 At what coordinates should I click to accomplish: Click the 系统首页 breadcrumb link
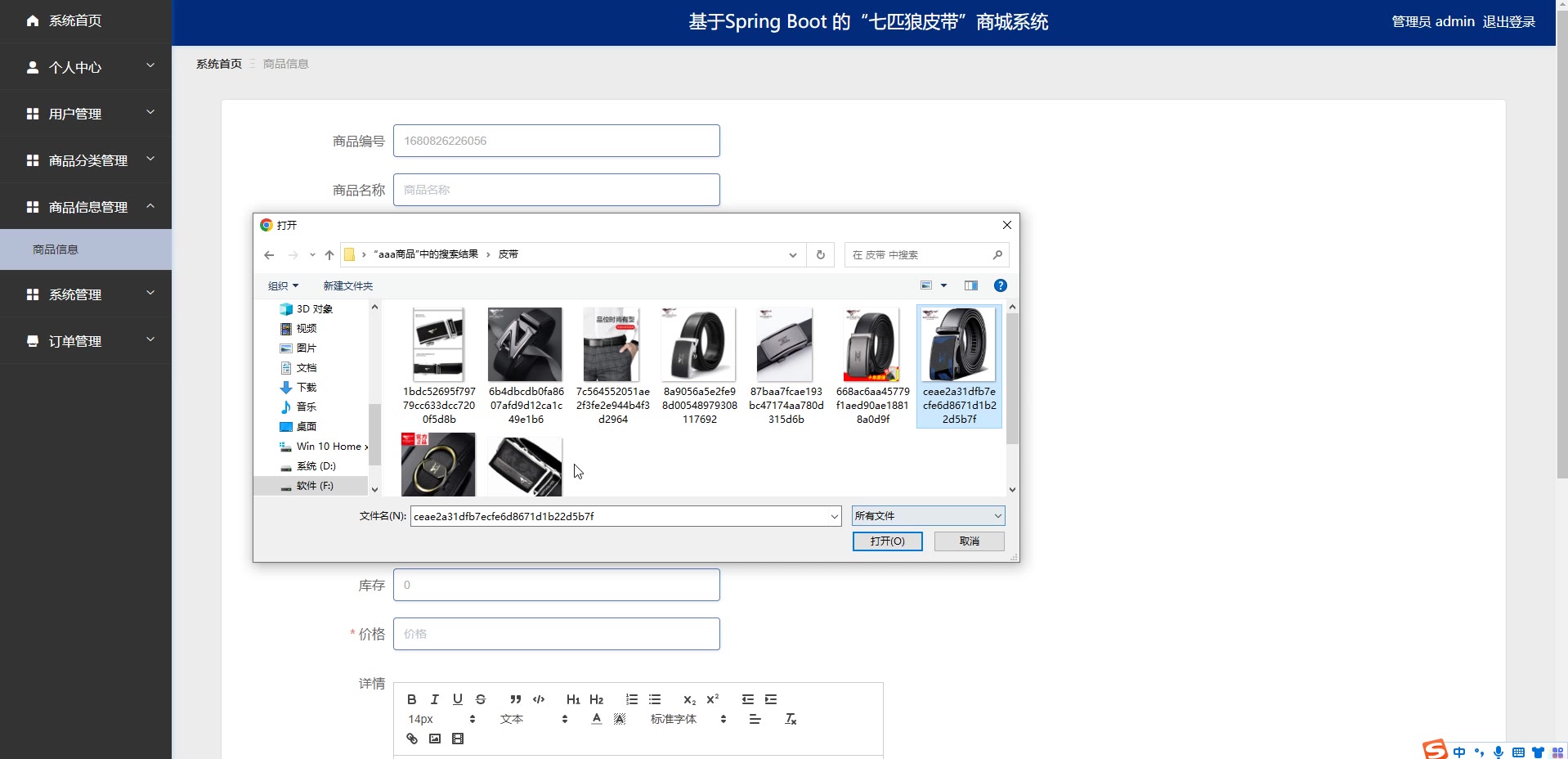click(219, 64)
